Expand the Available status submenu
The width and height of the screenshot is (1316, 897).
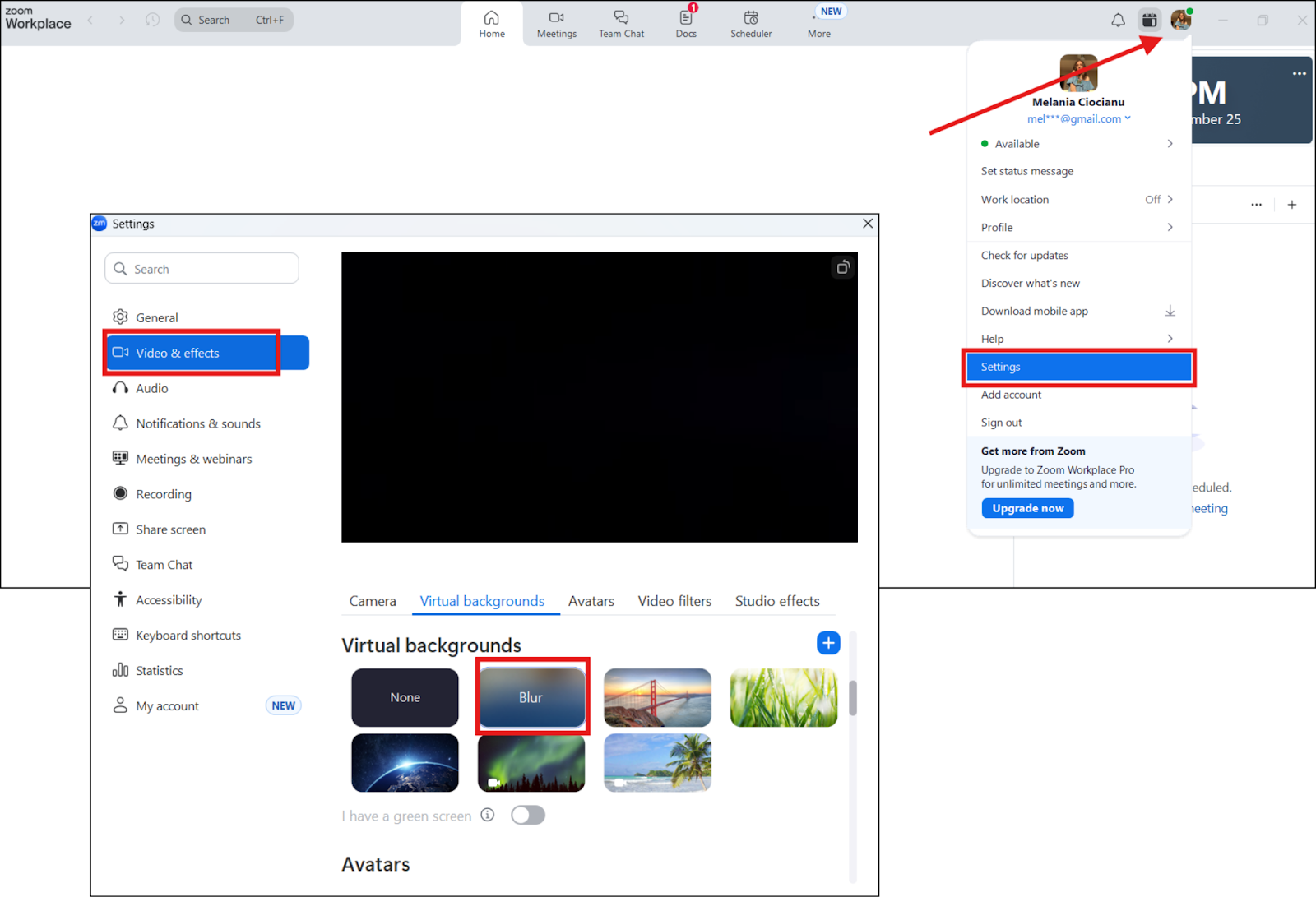[1170, 144]
